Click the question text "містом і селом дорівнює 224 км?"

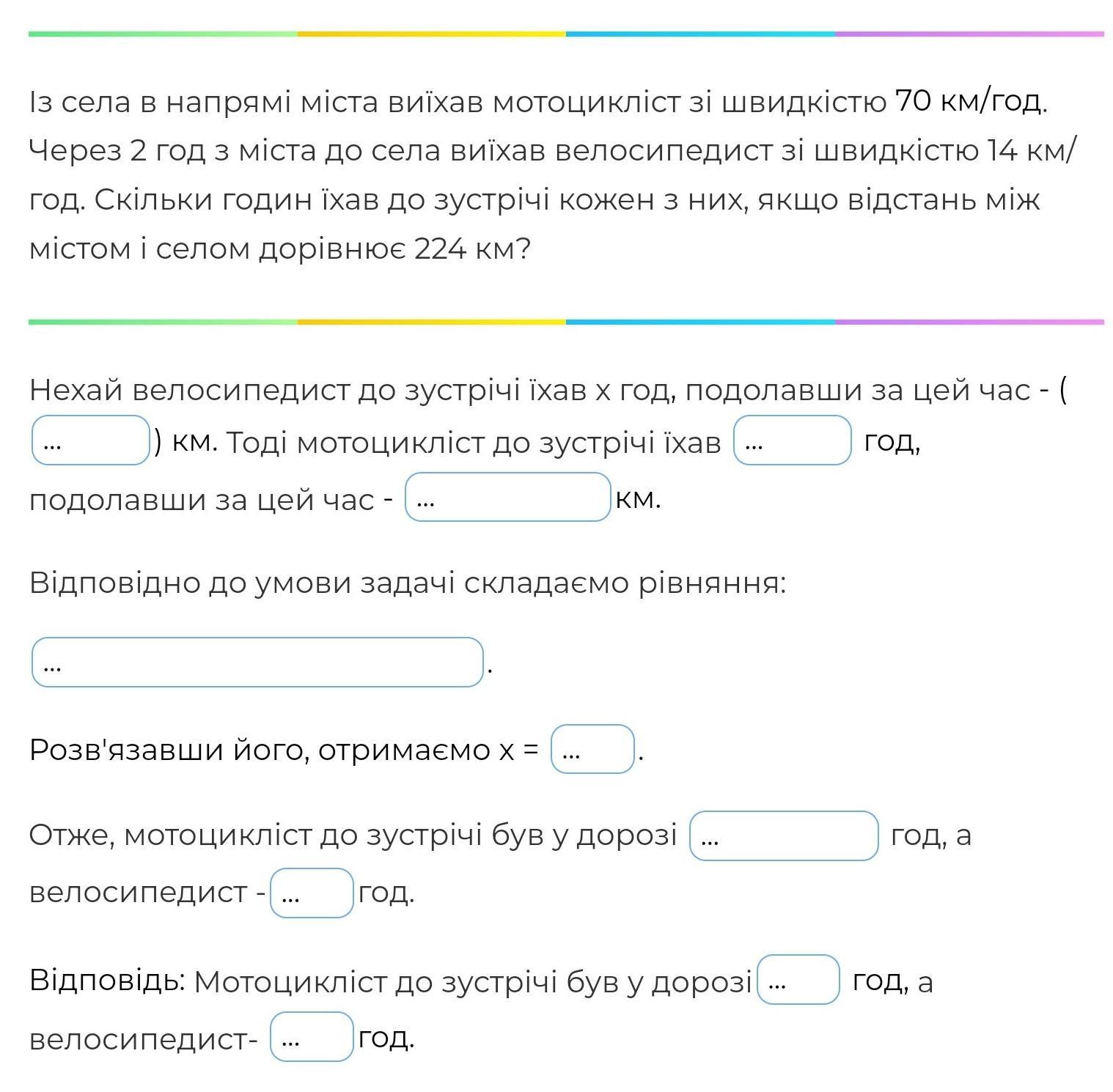tap(280, 249)
